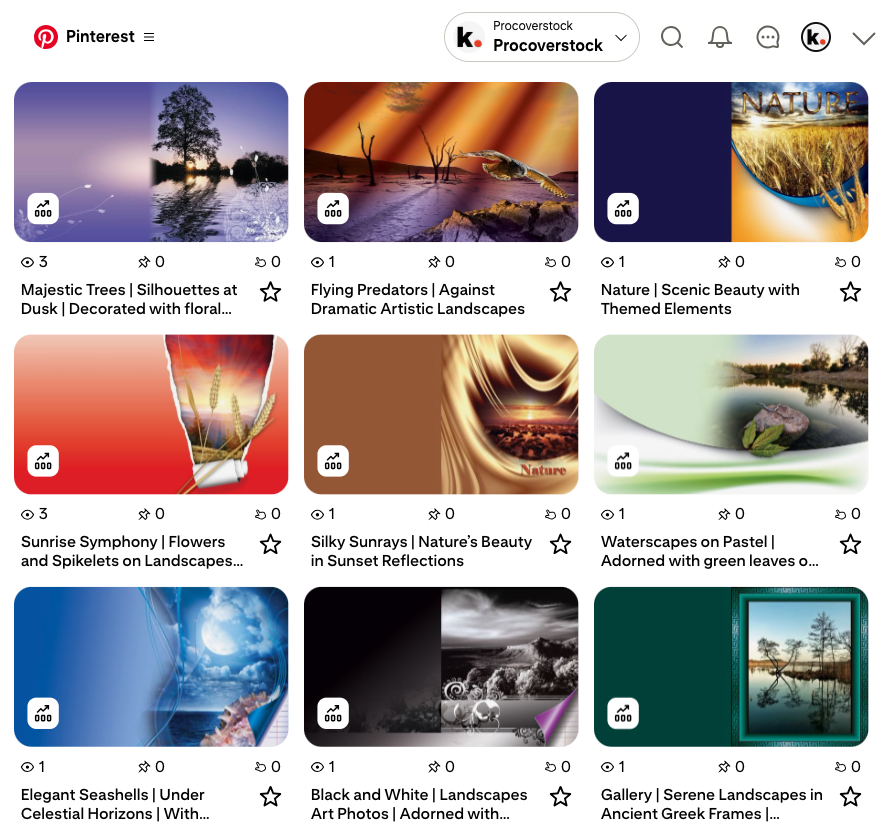This screenshot has height=832, width=880.
Task: Open stats icon on Gallery Serene Landscapes pin
Action: [x=623, y=713]
